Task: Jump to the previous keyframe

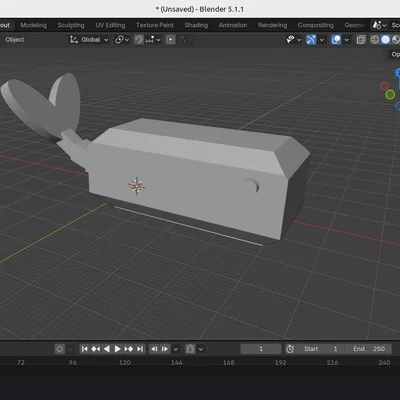Action: (96, 349)
